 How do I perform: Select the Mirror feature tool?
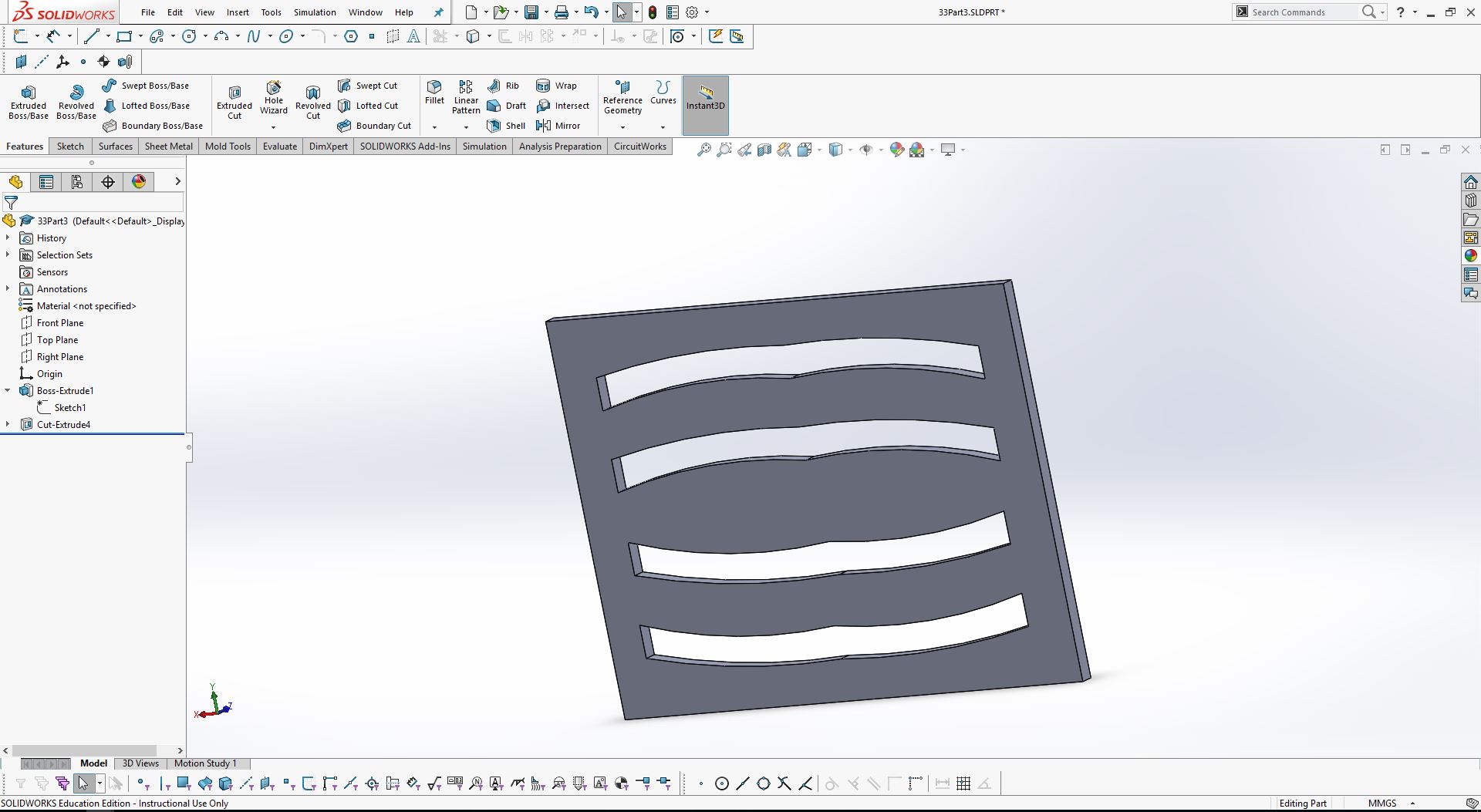click(x=558, y=126)
